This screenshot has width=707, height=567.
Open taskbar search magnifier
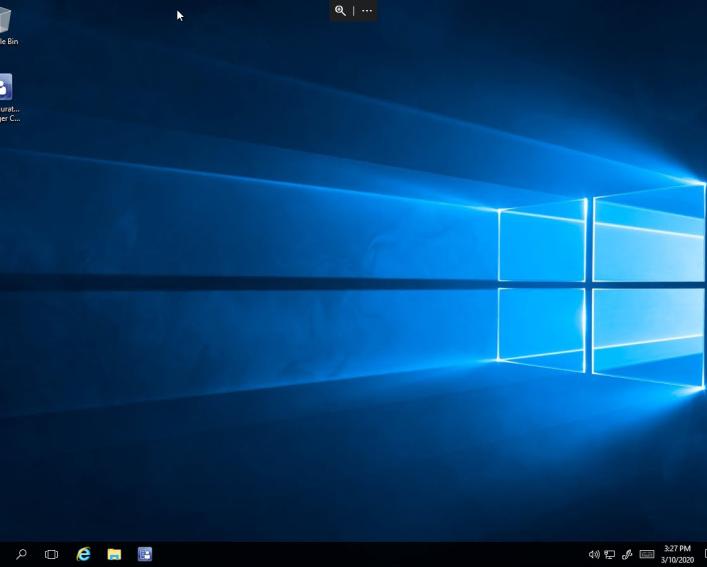[x=21, y=554]
